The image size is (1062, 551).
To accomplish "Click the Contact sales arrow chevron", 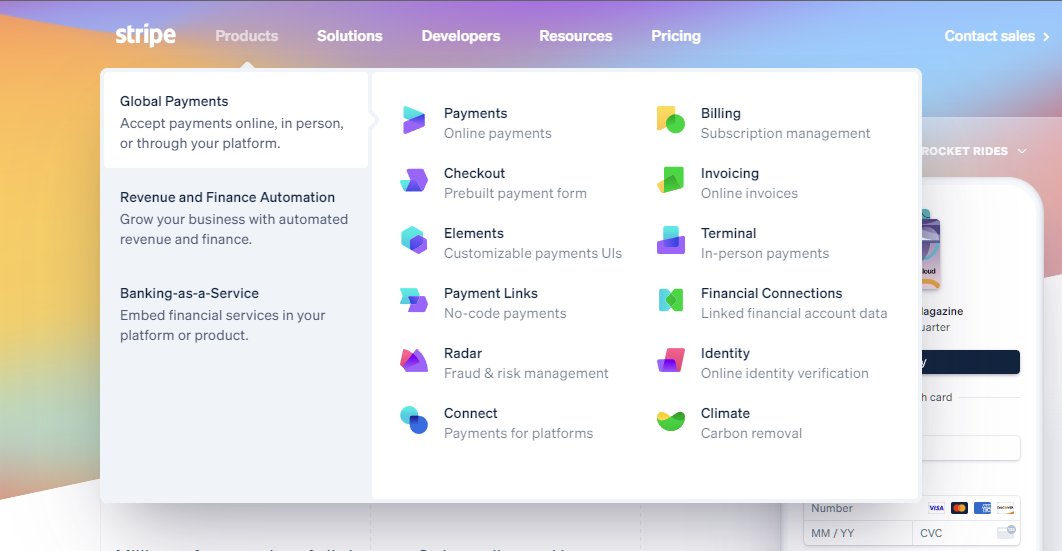I will point(1046,37).
